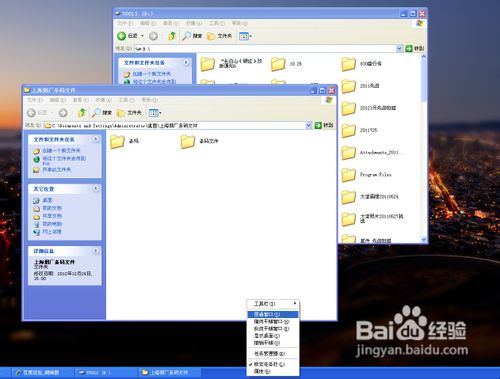Click the green Go (转到) arrow in TOOLS window
Image resolution: width=500 pixels, height=379 pixels.
pos(409,49)
